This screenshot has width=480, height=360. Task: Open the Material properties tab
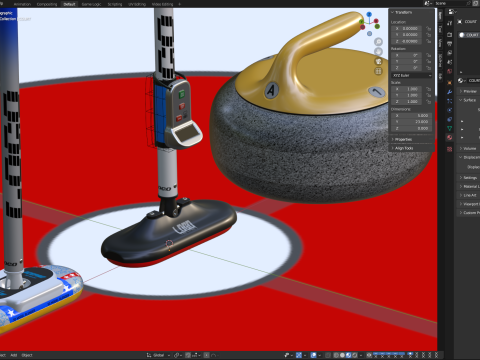point(450,137)
